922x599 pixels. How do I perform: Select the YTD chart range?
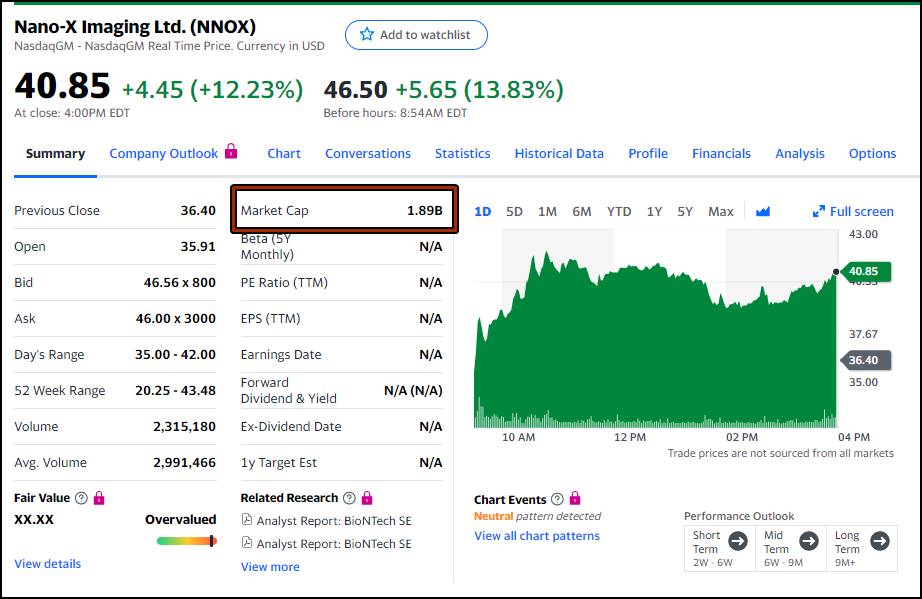click(619, 212)
